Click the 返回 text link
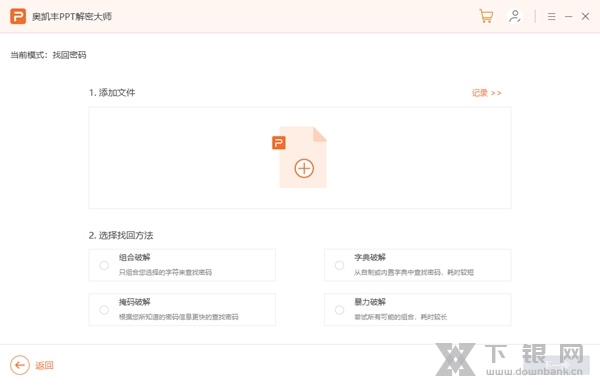600x385 pixels. [44, 365]
